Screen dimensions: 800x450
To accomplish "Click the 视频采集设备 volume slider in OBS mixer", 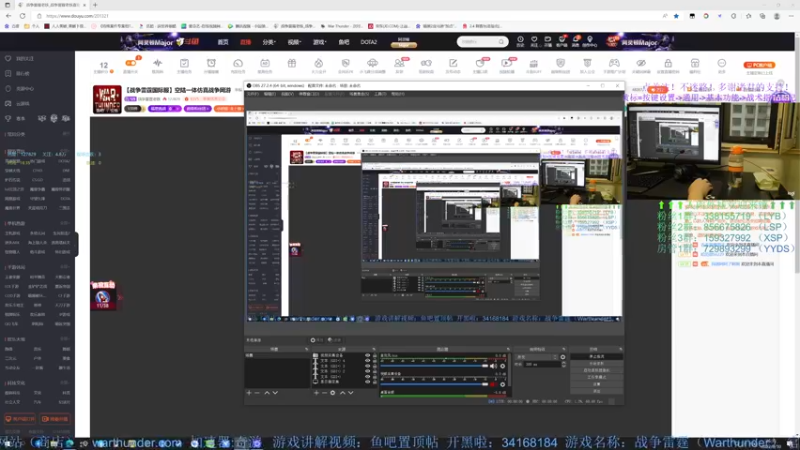I will (434, 384).
